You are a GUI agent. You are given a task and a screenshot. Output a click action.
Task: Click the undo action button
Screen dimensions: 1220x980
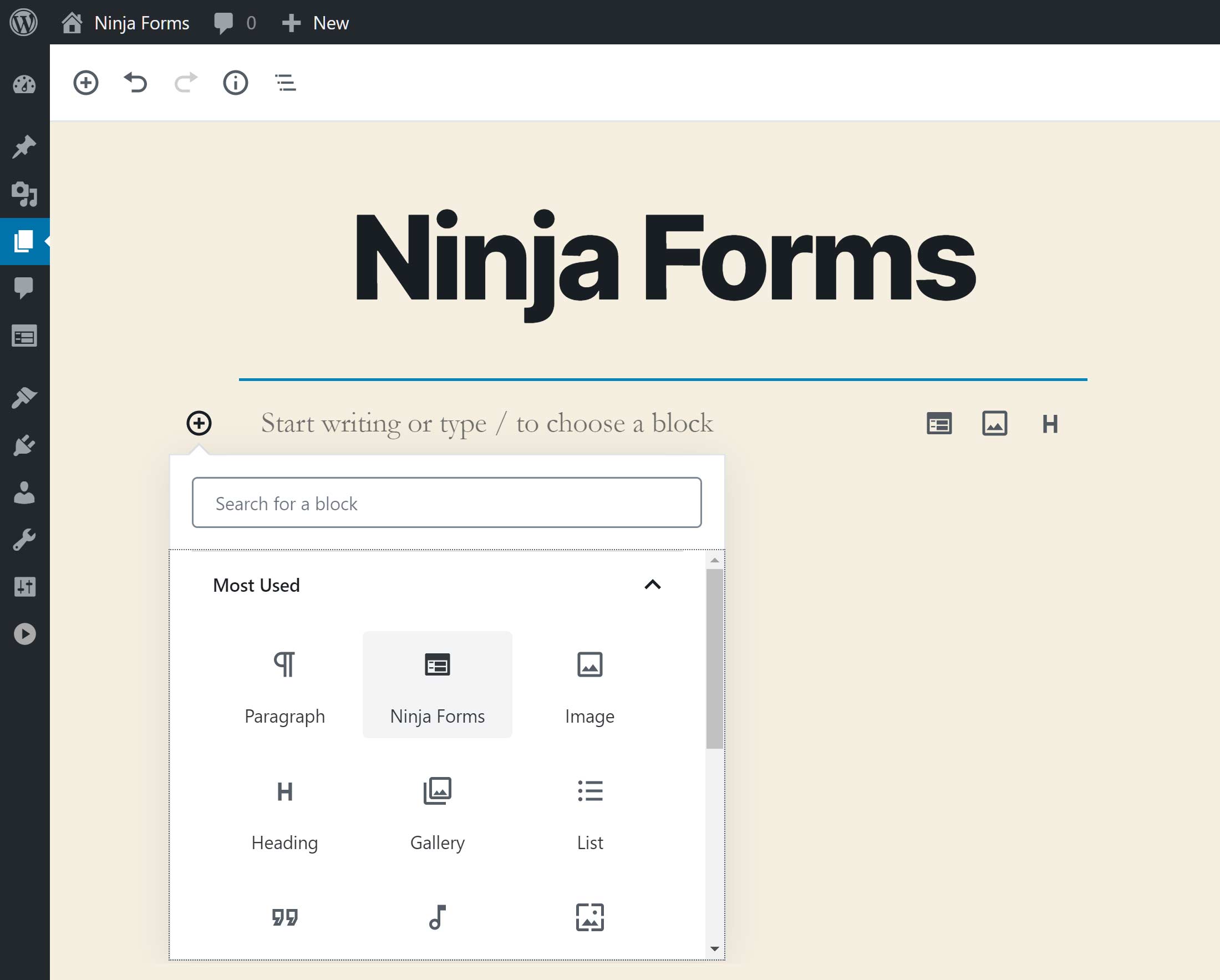(136, 83)
